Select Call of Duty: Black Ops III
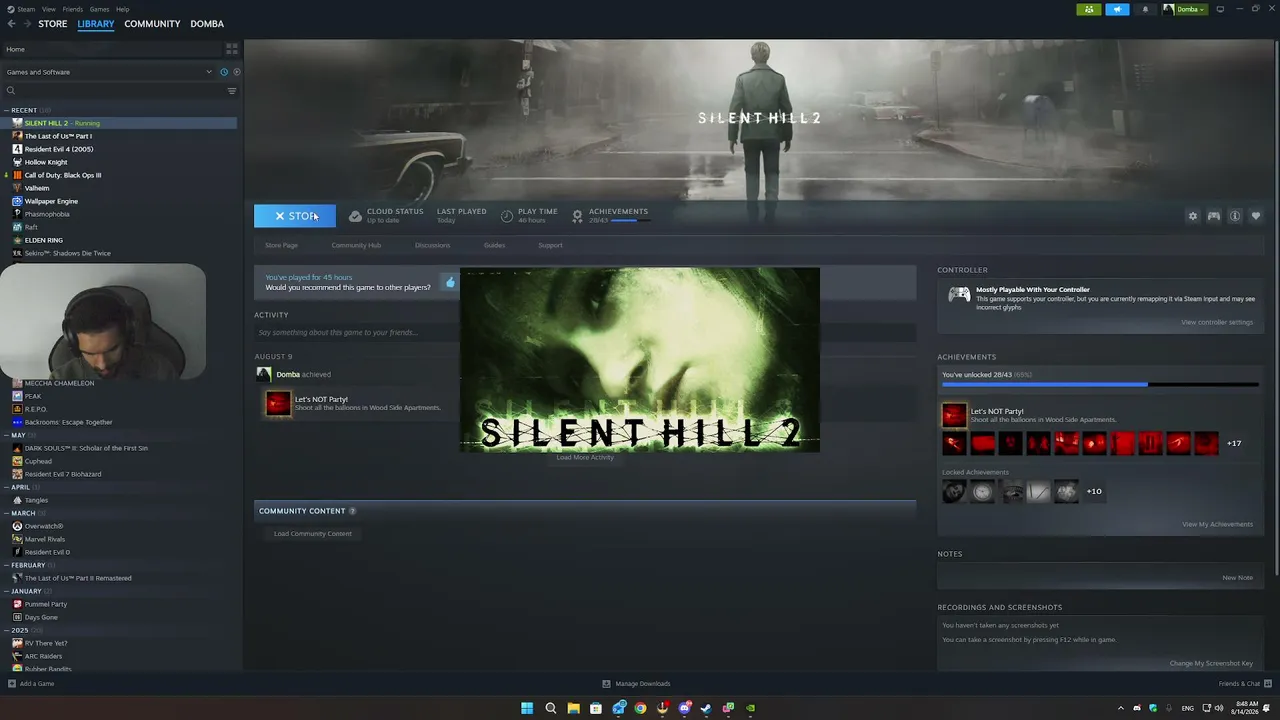Viewport: 1280px width, 720px height. point(63,175)
